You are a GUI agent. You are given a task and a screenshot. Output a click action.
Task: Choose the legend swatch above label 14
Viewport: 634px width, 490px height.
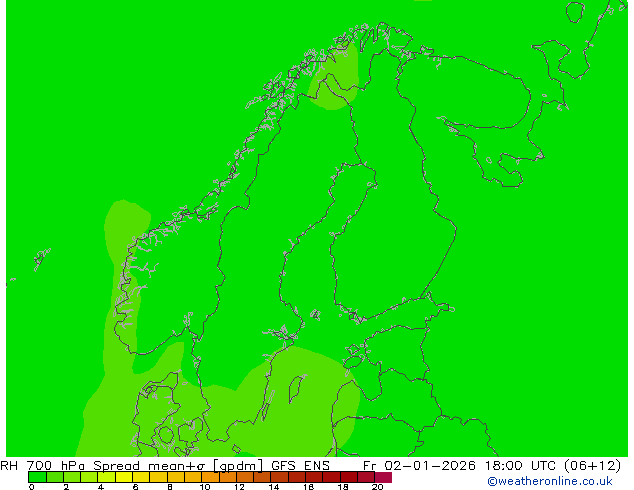pos(279,477)
